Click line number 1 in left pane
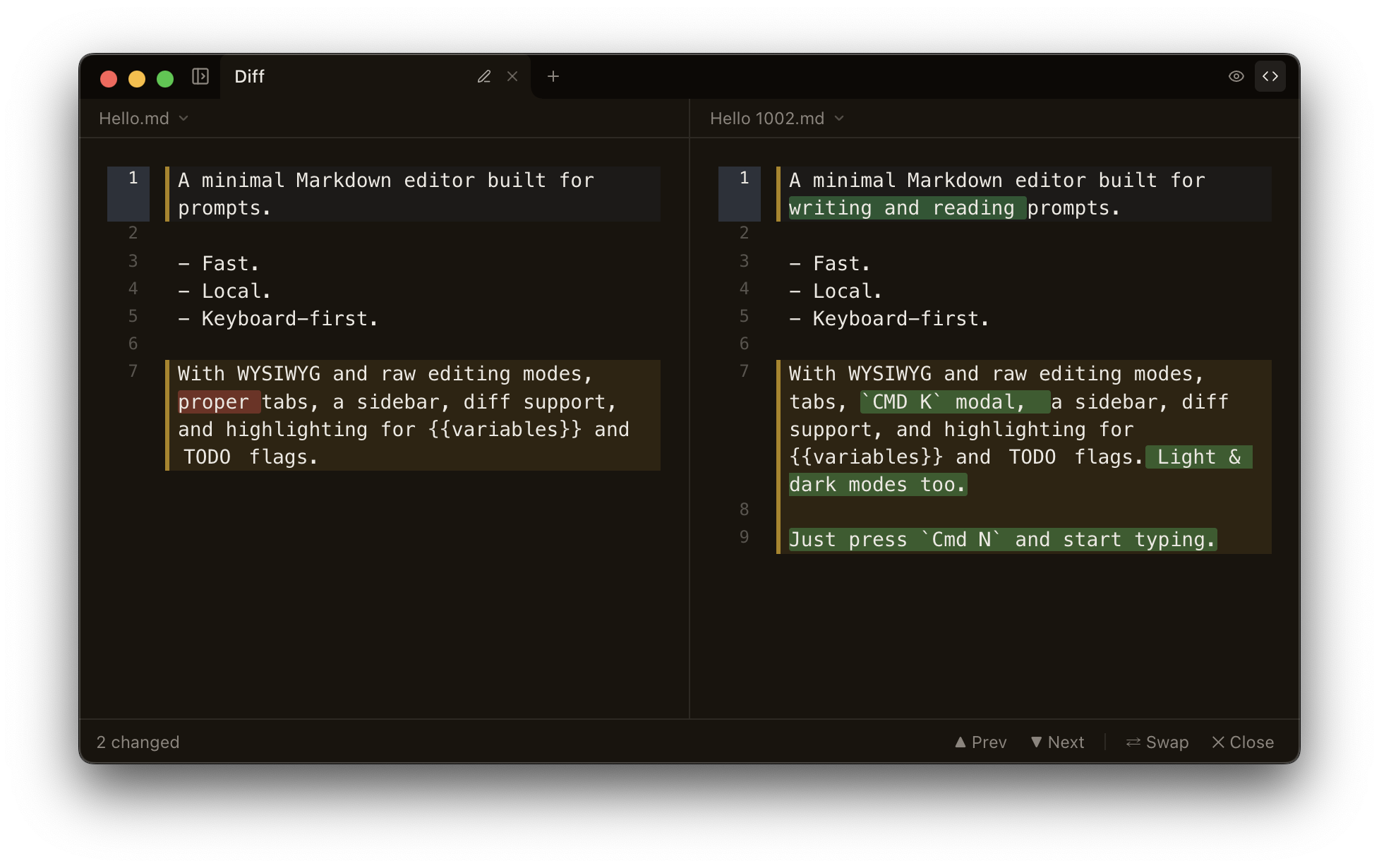This screenshot has height=868, width=1379. pos(133,178)
